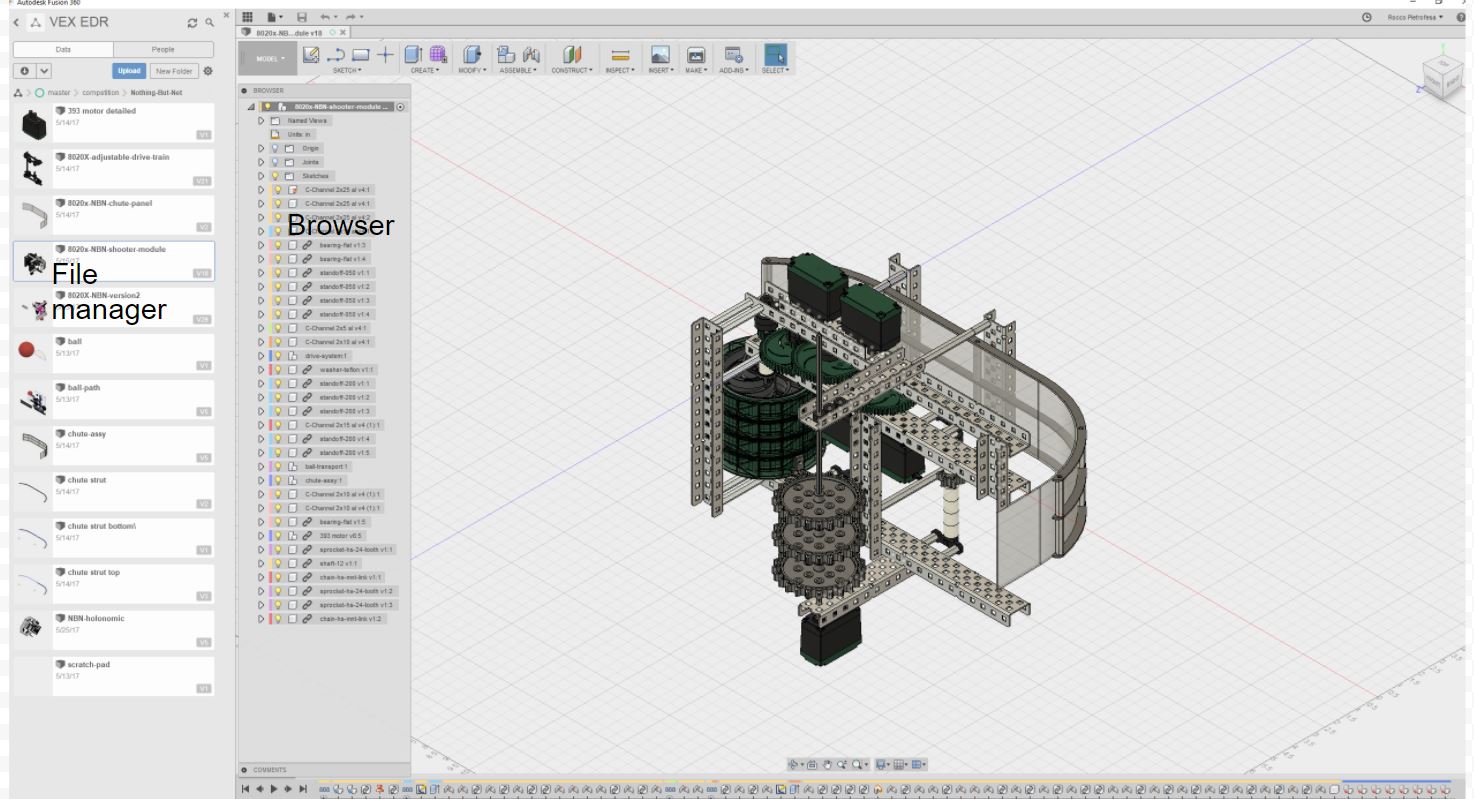Activate the Select tool icon

[x=775, y=55]
